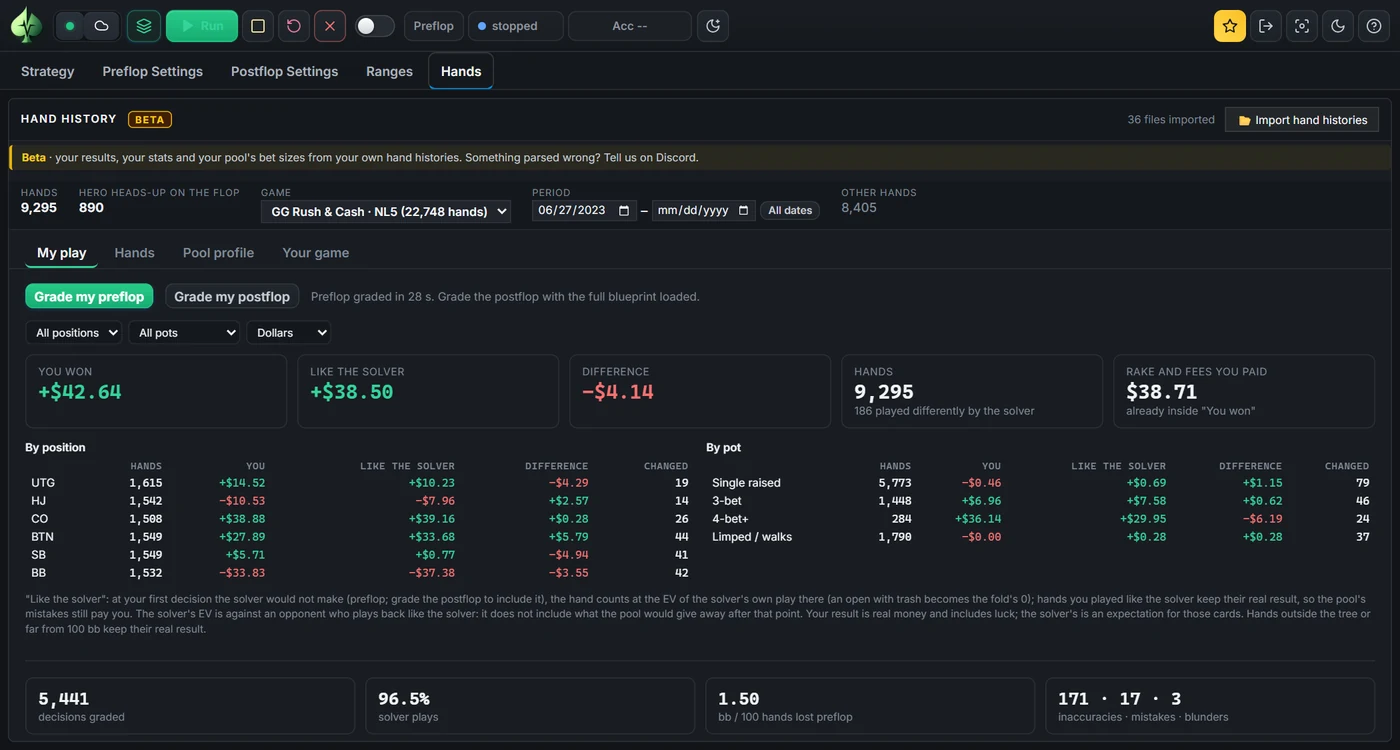The image size is (1400, 750).
Task: Expand the All positions dropdown
Action: click(x=73, y=333)
